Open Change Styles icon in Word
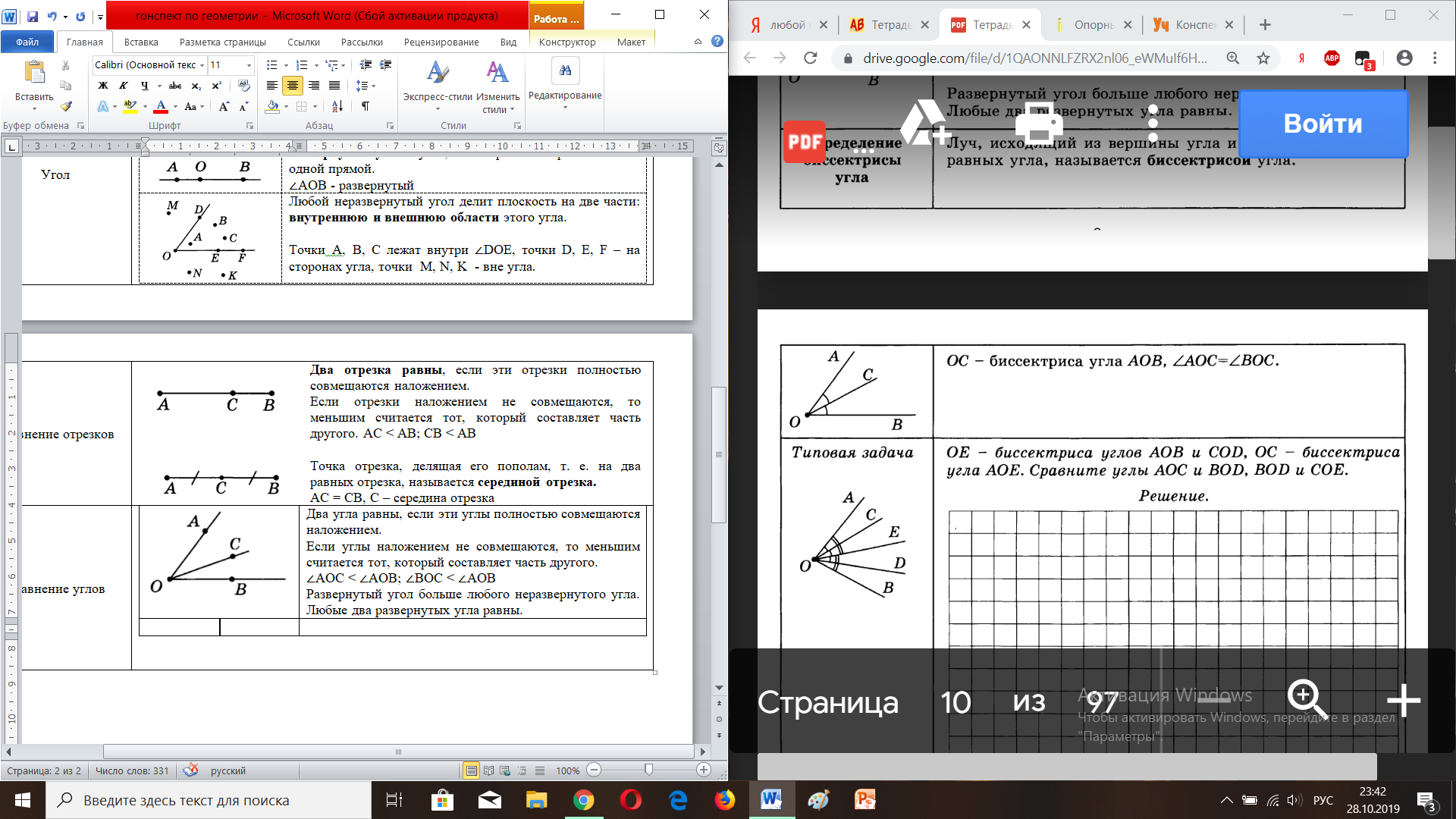 pyautogui.click(x=497, y=73)
